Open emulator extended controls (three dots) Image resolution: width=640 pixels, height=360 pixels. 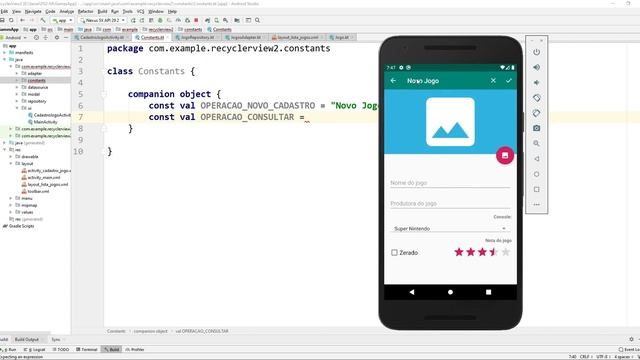(536, 204)
